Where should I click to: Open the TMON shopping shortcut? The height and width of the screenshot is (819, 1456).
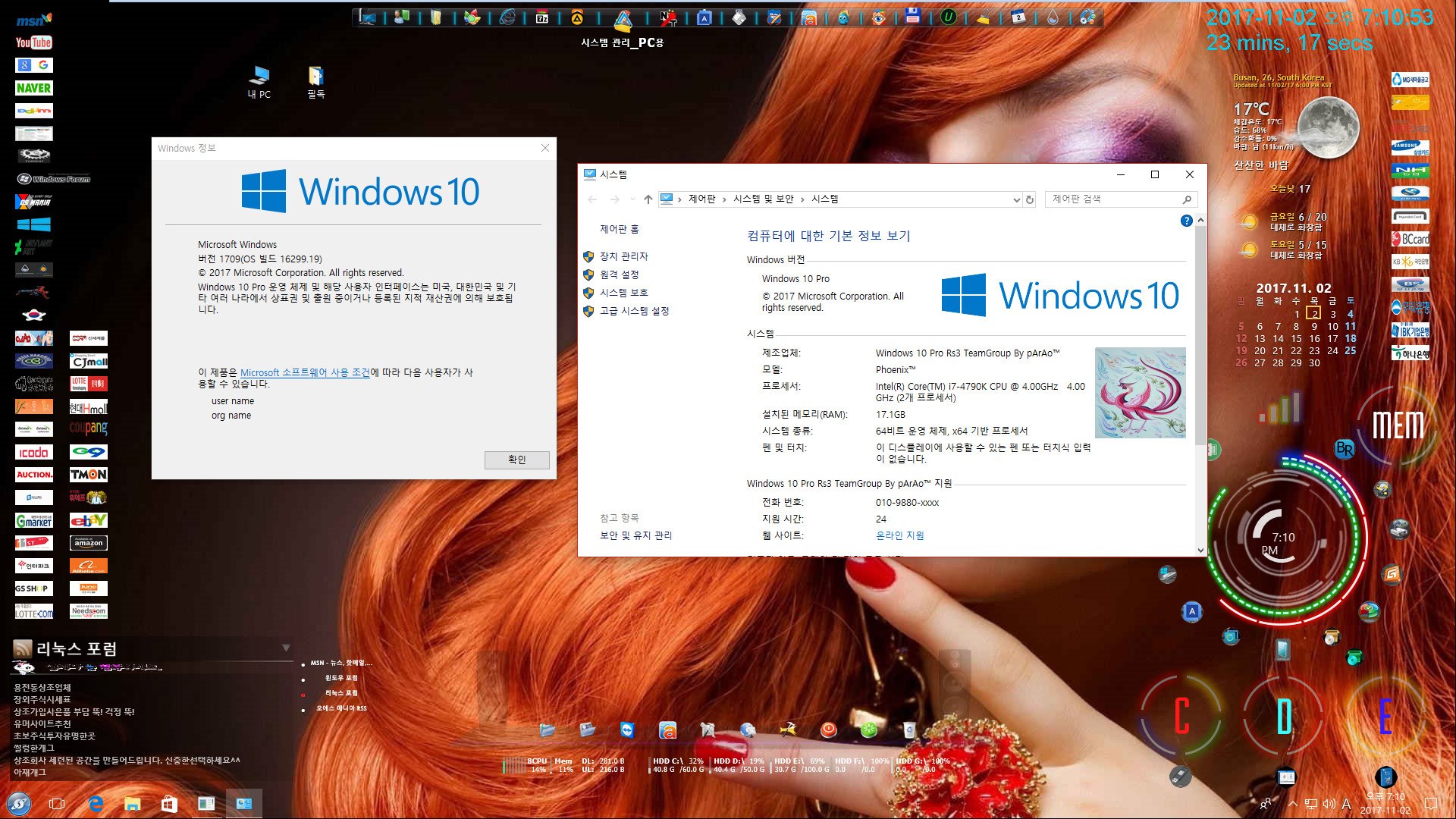[x=88, y=475]
